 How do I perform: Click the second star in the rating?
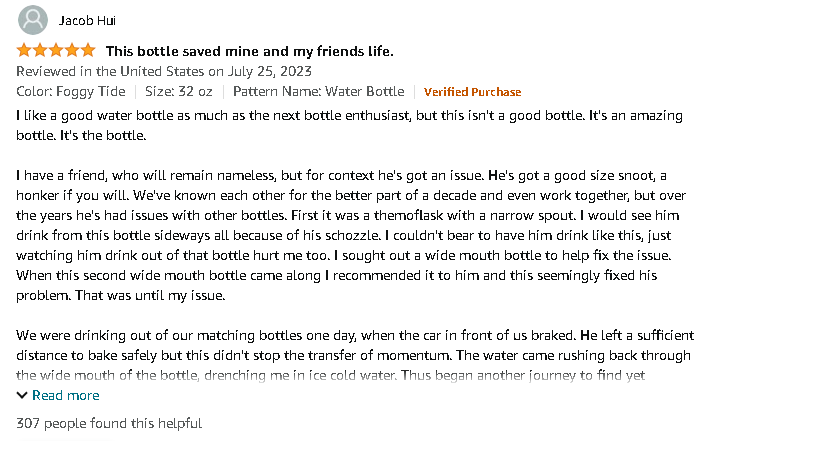[40, 50]
